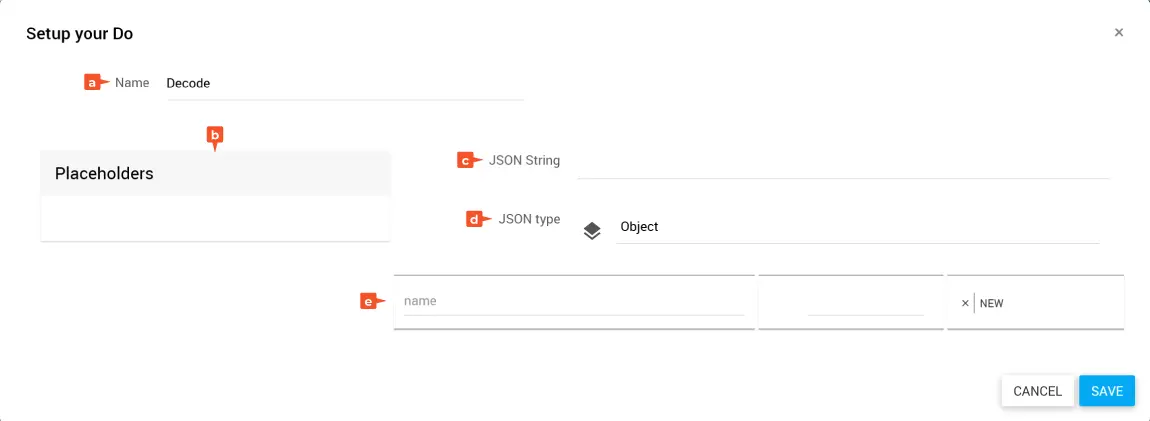Open the JSON type Object dropdown
1150x421 pixels.
(856, 227)
